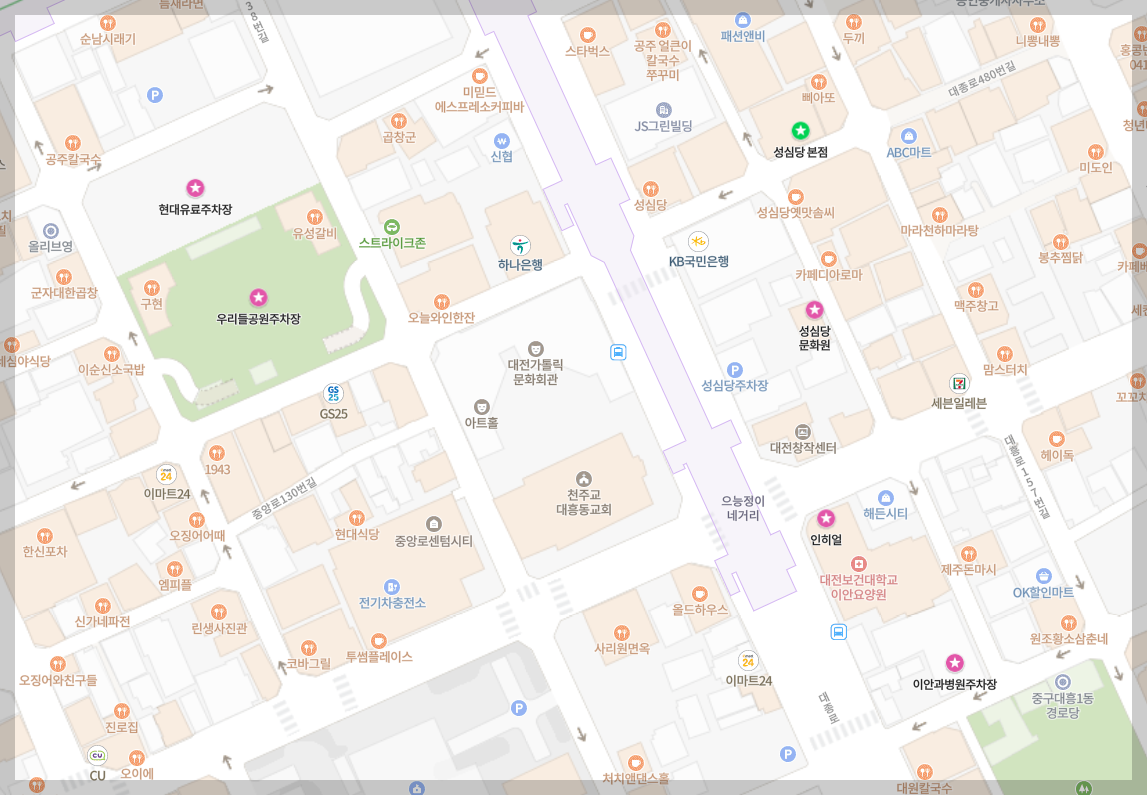Image resolution: width=1147 pixels, height=795 pixels.
Task: Select the 마라천하마라탕 restaurant icon
Action: [x=939, y=214]
